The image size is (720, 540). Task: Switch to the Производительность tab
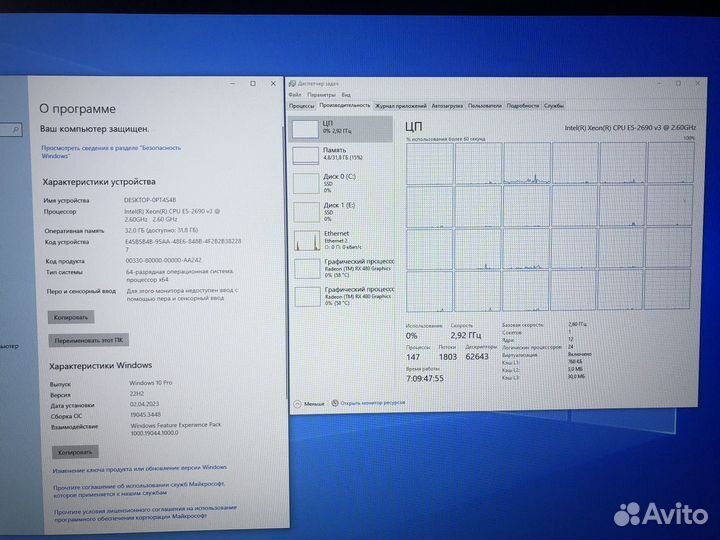tap(344, 105)
